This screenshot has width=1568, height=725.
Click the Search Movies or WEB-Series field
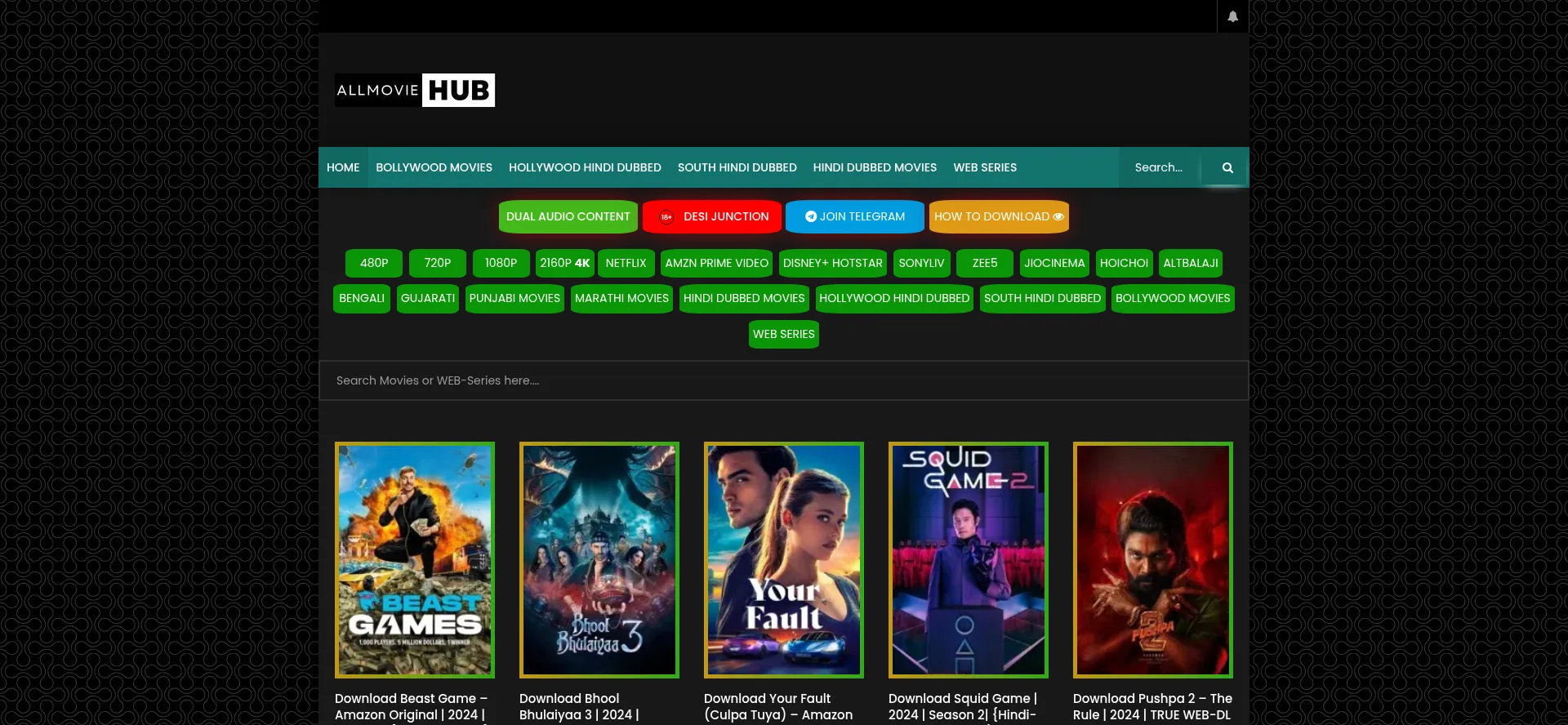tap(784, 380)
